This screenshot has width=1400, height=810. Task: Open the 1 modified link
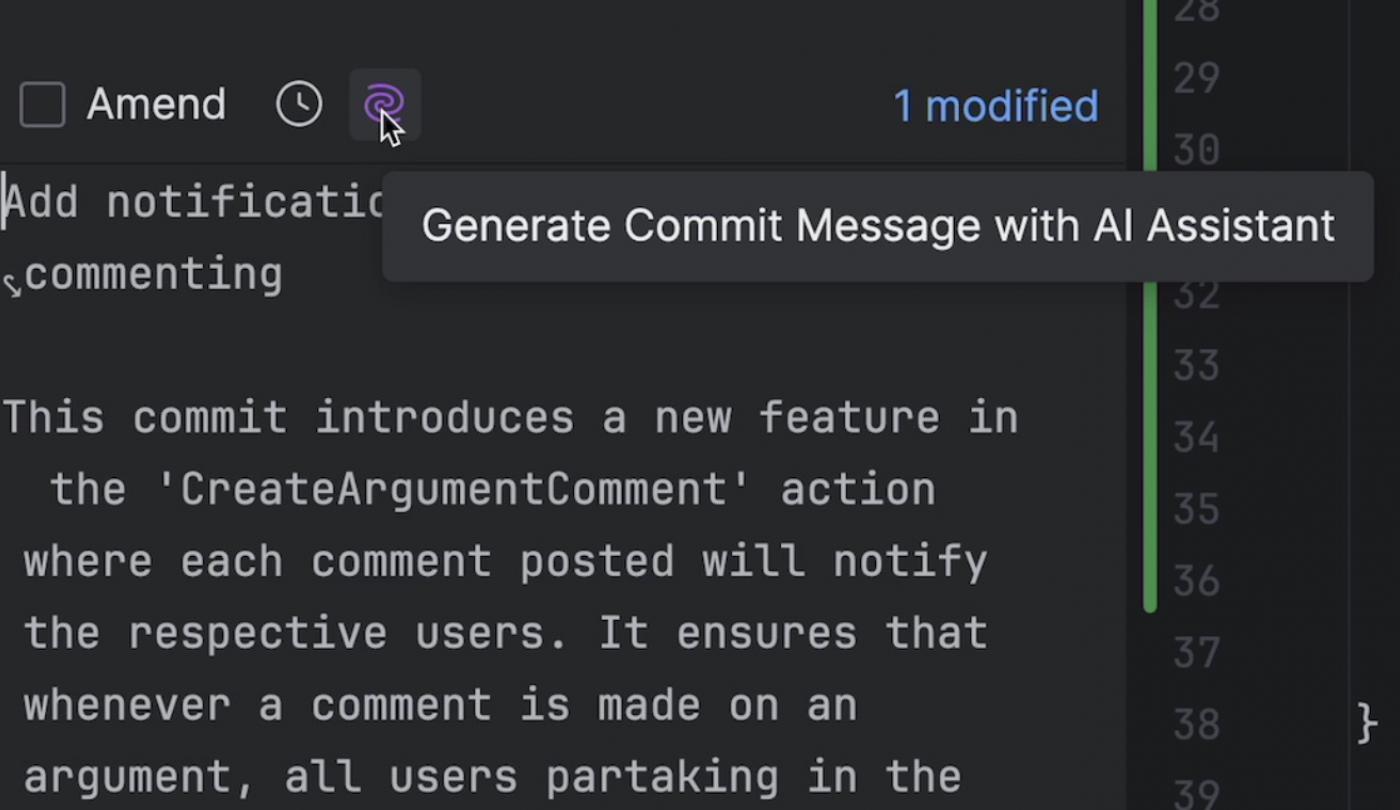click(x=996, y=106)
